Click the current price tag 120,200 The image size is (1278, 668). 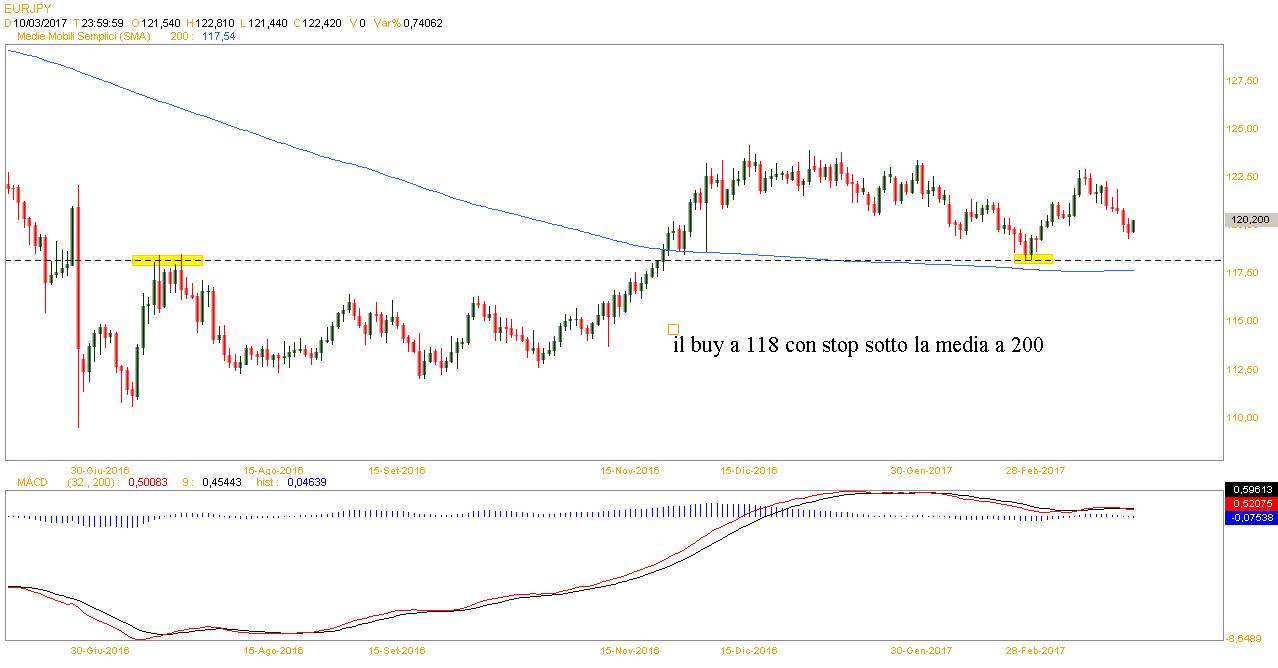coord(1250,220)
